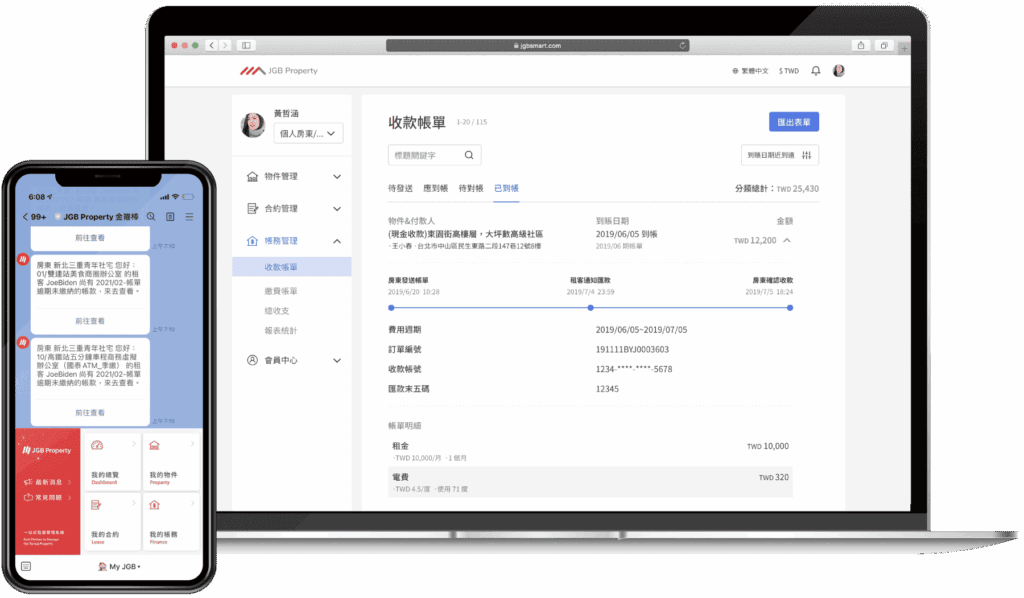Tap 前往查看 in the 10/高鐵站 message
Screen dimensions: 1024x598
point(90,413)
